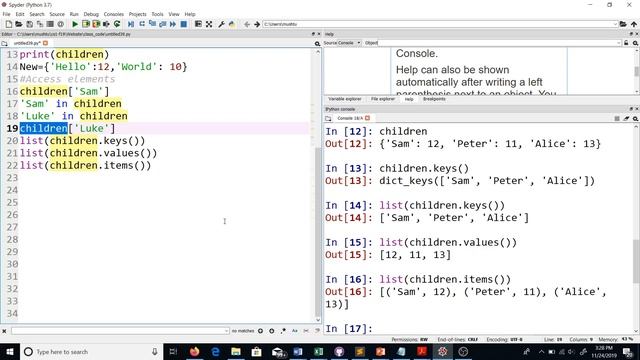This screenshot has height=360, width=640.
Task: Browse console tabs
Action: (328, 118)
